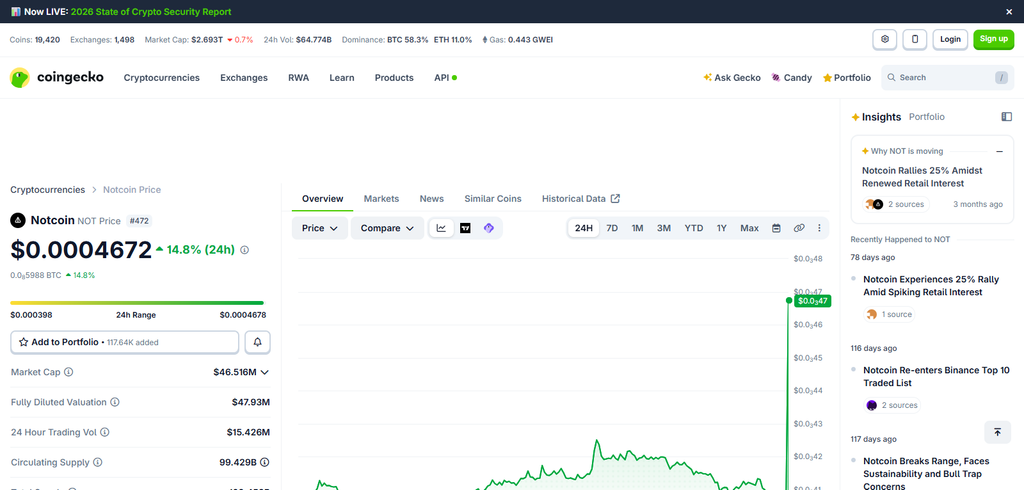Open the Products menu
The width and height of the screenshot is (1024, 490).
click(x=394, y=78)
